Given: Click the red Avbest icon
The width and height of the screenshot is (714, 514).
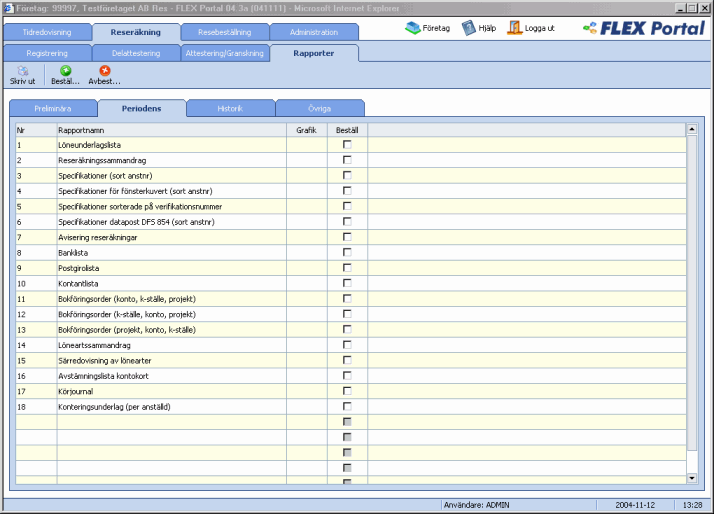Looking at the screenshot, I should coord(104,71).
